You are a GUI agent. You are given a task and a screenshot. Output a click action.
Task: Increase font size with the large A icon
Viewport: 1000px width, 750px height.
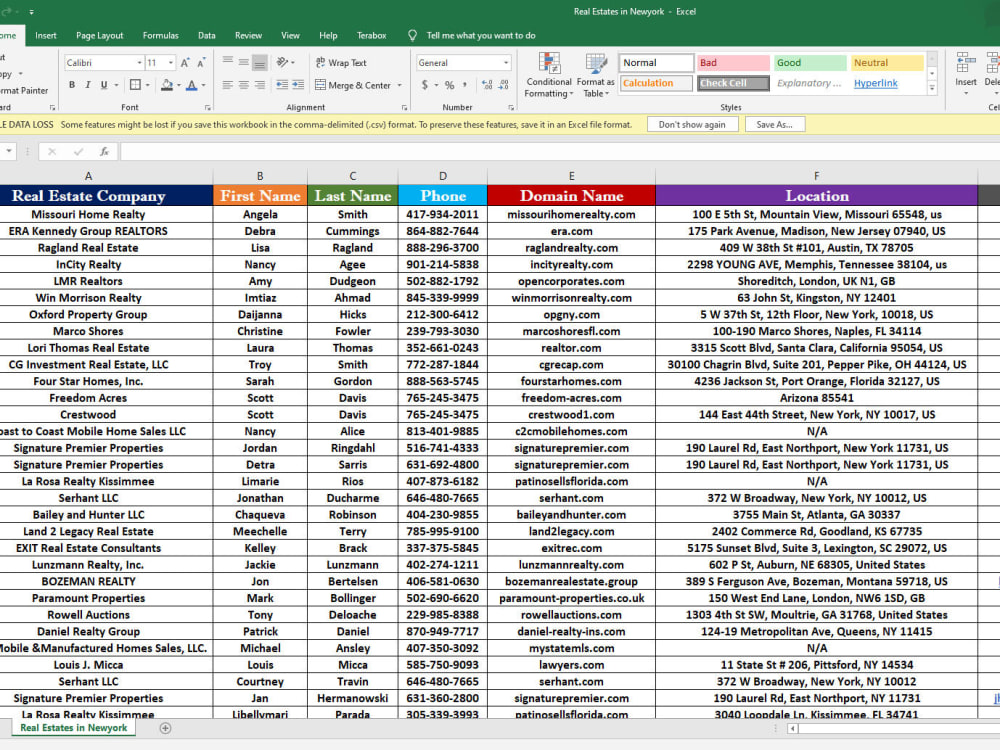coord(185,62)
